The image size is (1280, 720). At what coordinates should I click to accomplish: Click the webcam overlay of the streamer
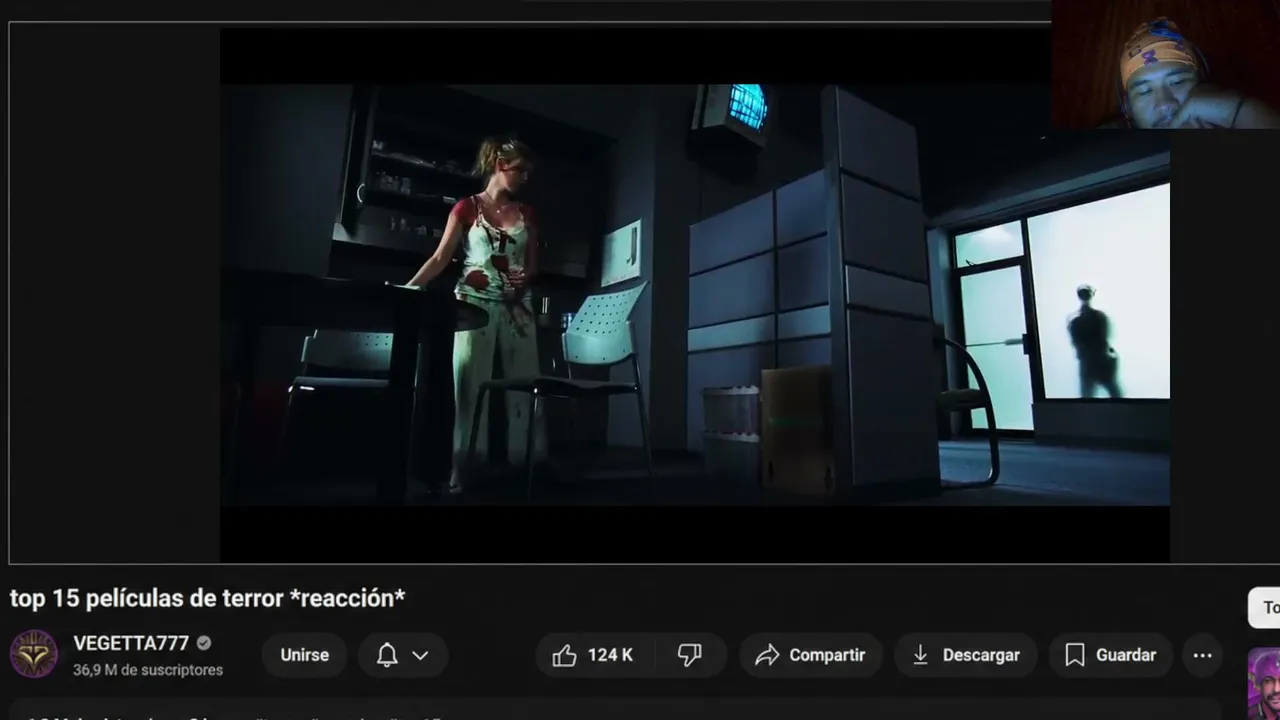(1165, 64)
